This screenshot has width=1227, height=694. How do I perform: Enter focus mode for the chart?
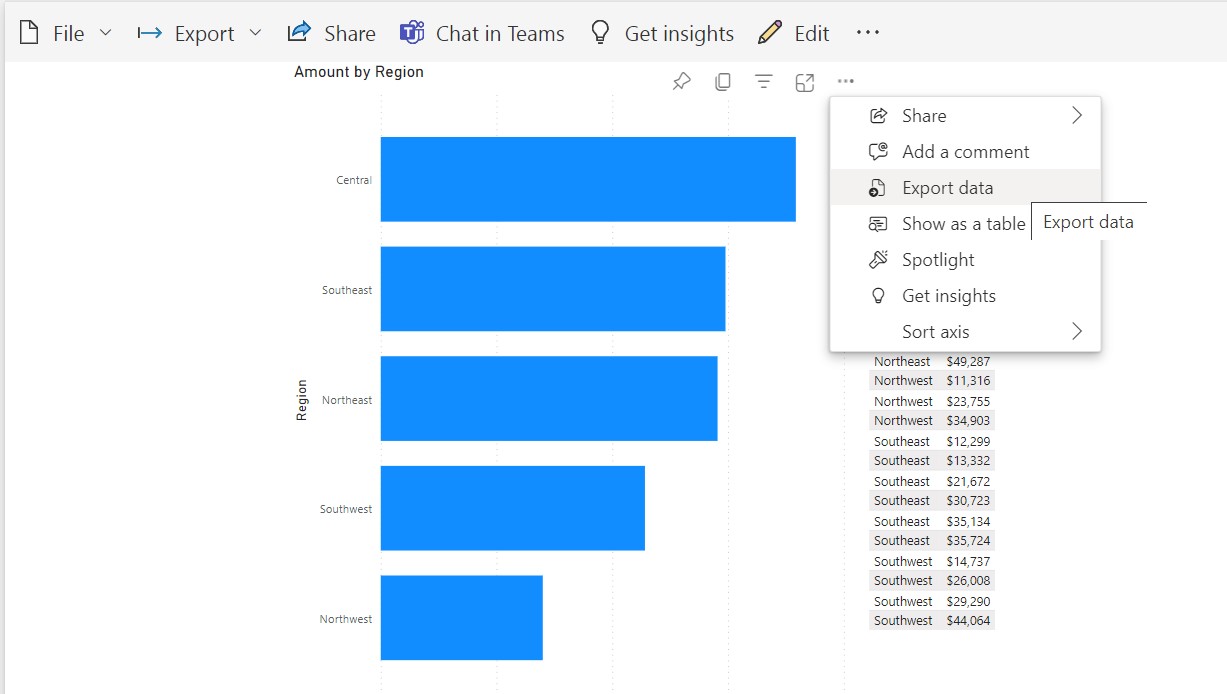pyautogui.click(x=805, y=82)
